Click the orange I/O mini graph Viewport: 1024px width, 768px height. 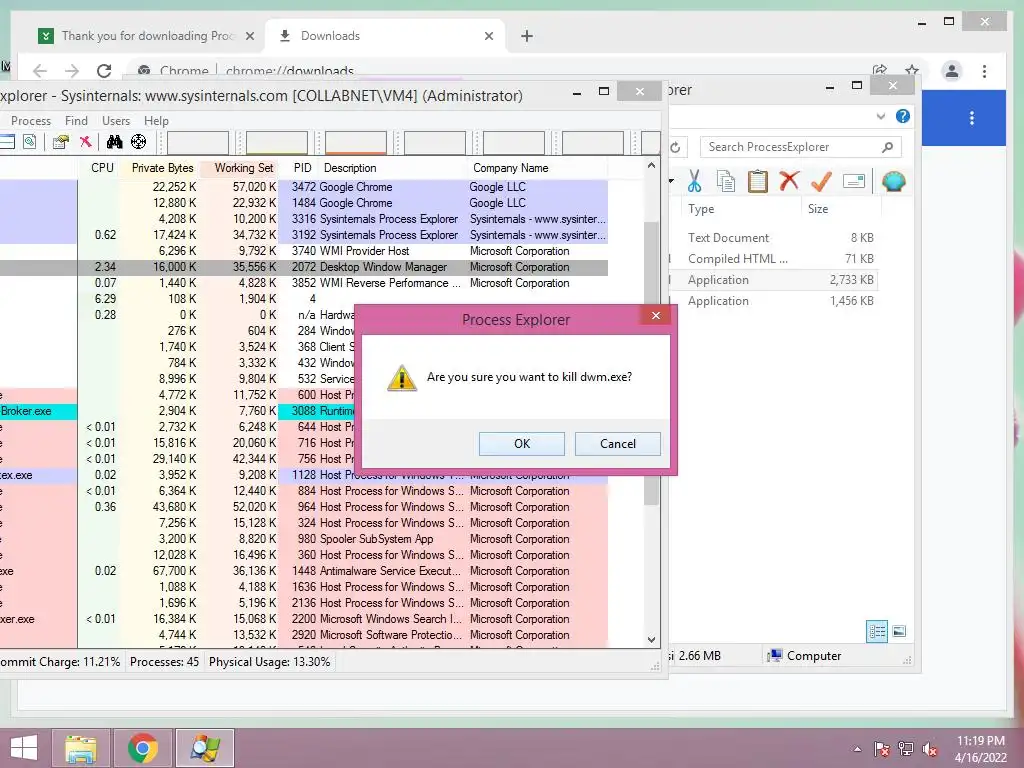[x=356, y=142]
